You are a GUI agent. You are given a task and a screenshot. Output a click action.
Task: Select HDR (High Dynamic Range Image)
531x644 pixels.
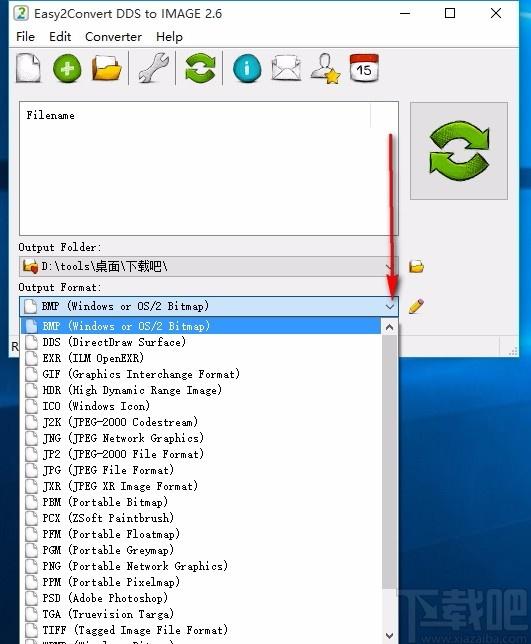(x=201, y=390)
